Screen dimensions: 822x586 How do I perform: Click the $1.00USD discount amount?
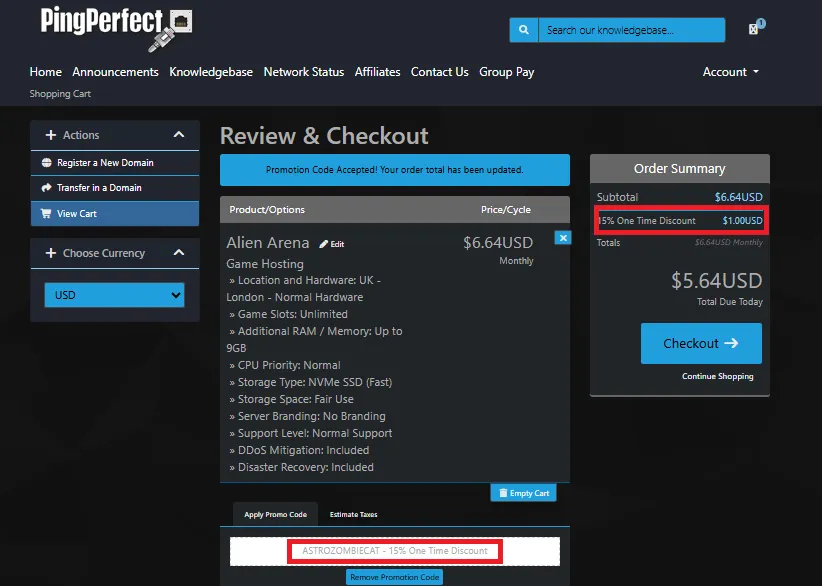[x=742, y=221]
